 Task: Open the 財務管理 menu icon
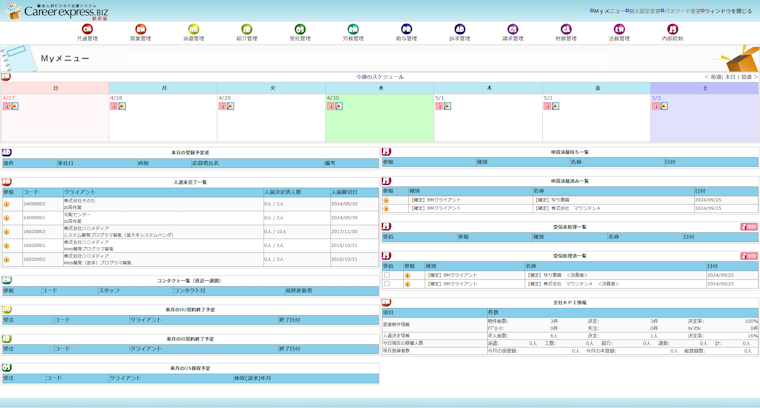pyautogui.click(x=566, y=30)
